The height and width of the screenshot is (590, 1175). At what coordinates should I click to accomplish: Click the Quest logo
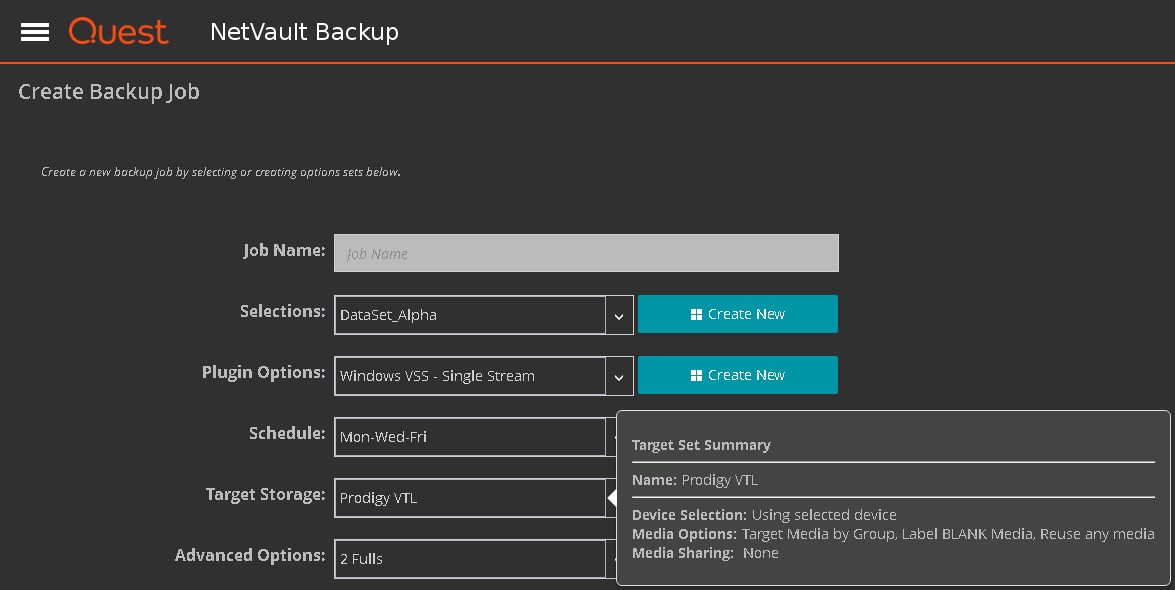point(118,32)
